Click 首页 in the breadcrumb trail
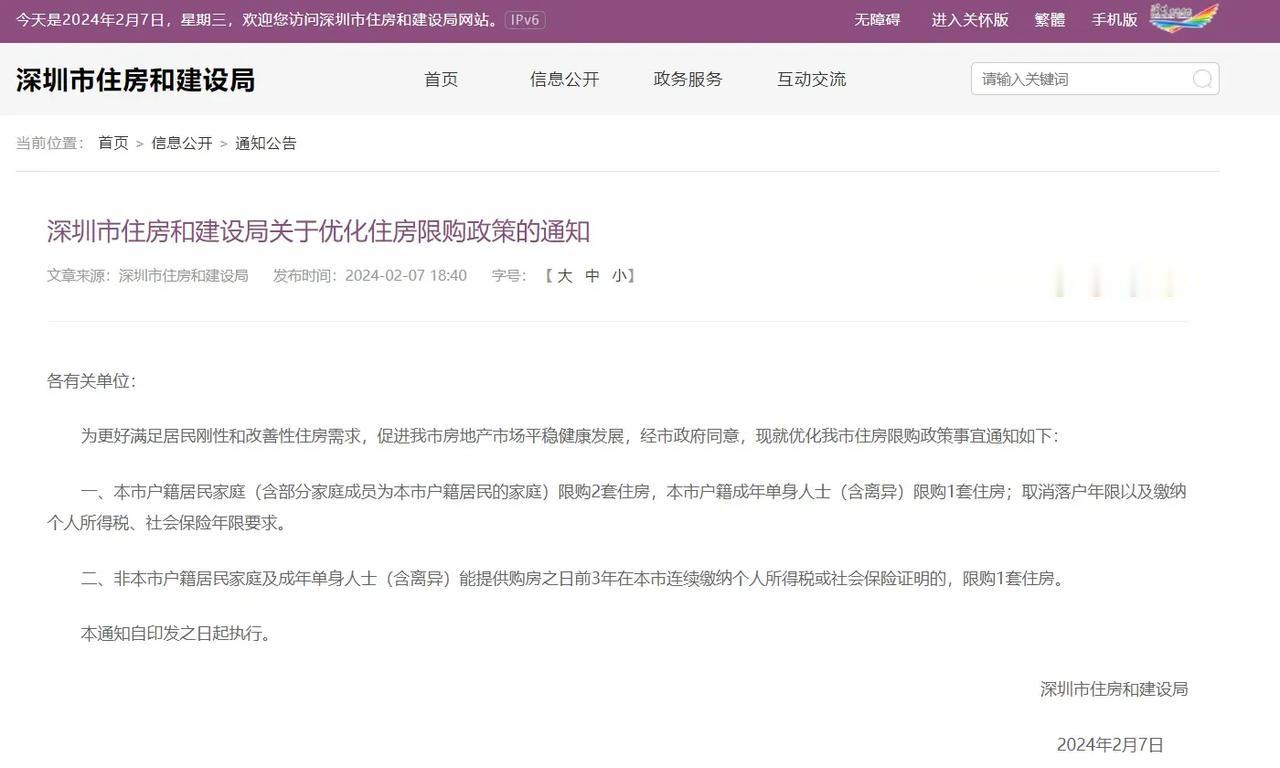This screenshot has width=1280, height=768. (113, 143)
